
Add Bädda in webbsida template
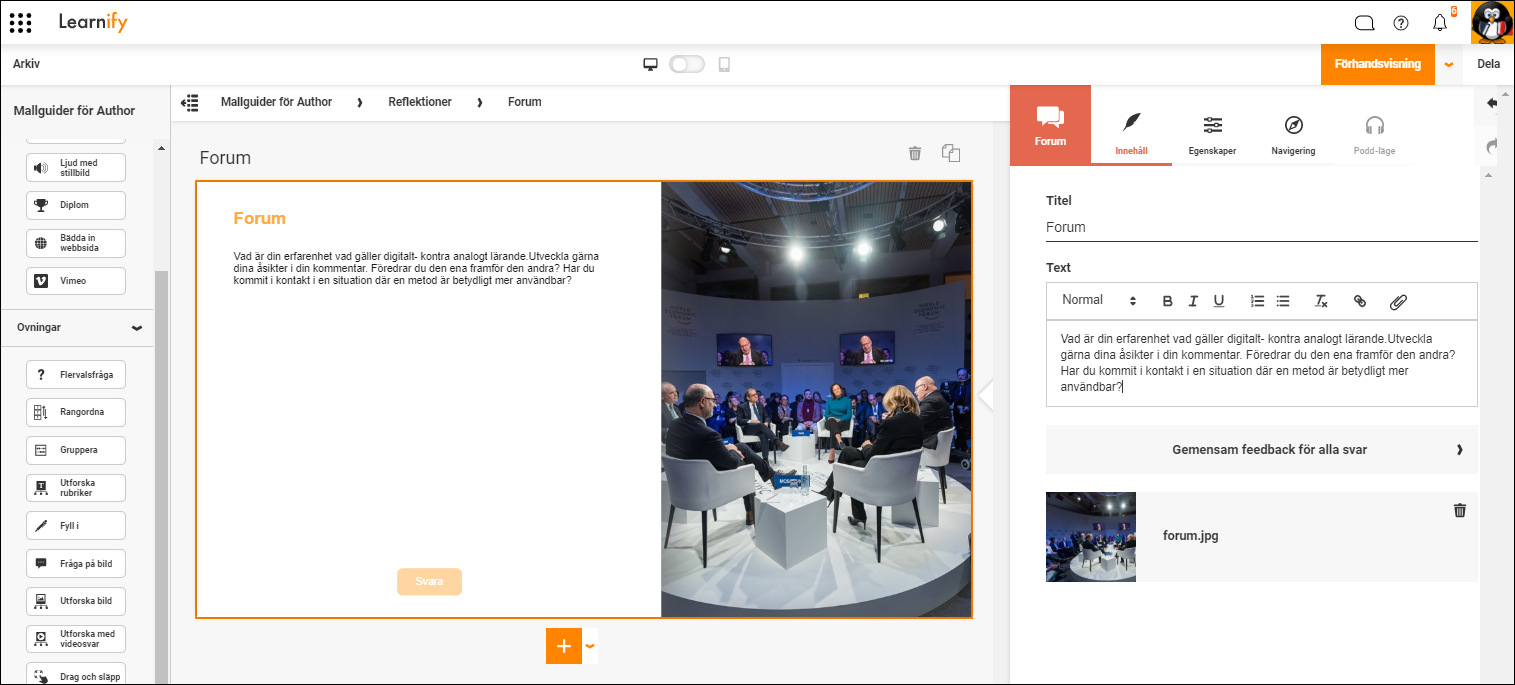pyautogui.click(x=76, y=243)
